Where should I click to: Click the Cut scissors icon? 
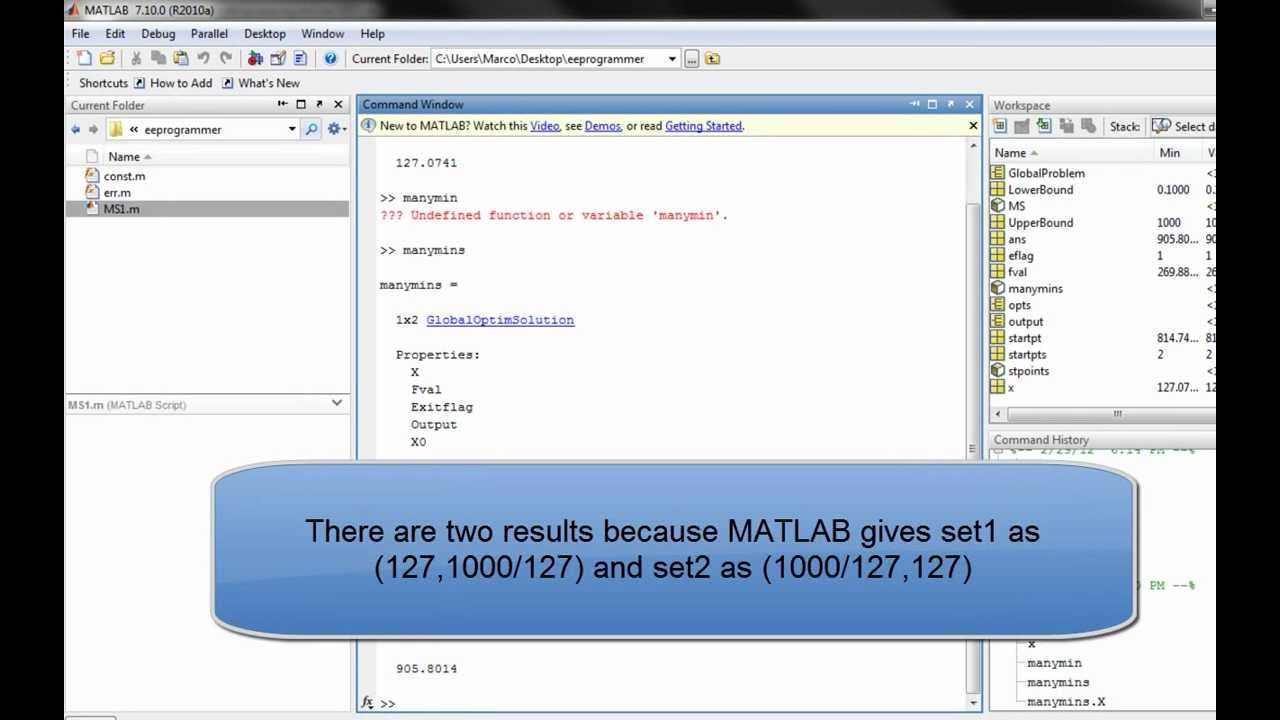pos(137,59)
